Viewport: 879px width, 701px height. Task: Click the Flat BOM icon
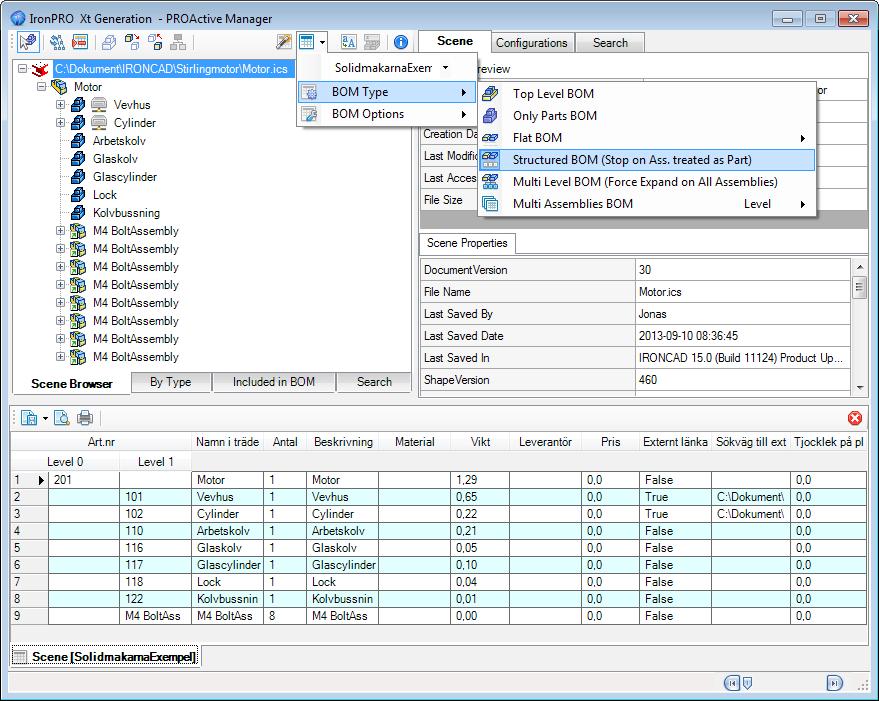[x=490, y=138]
